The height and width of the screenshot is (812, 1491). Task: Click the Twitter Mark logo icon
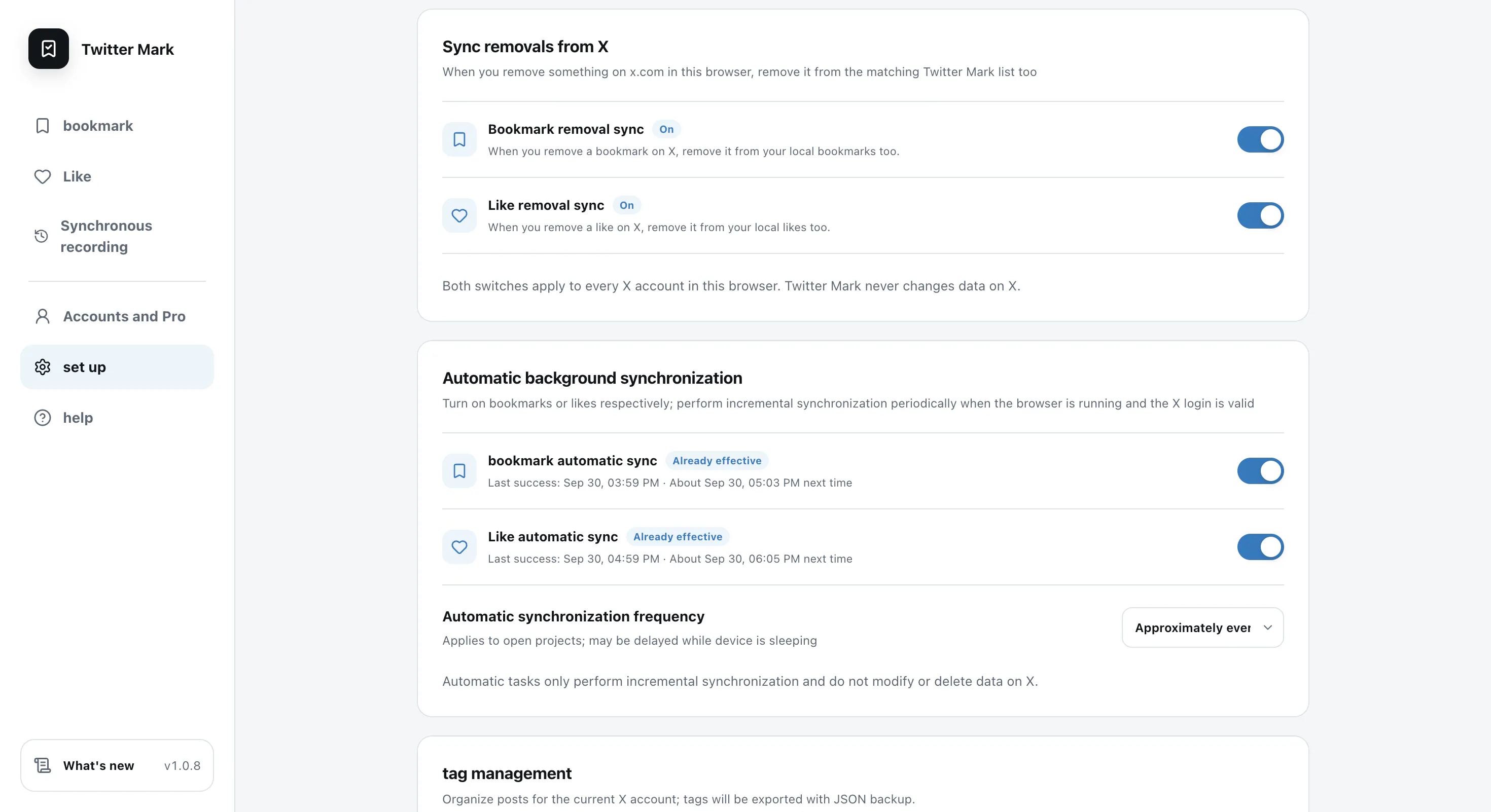coord(49,49)
